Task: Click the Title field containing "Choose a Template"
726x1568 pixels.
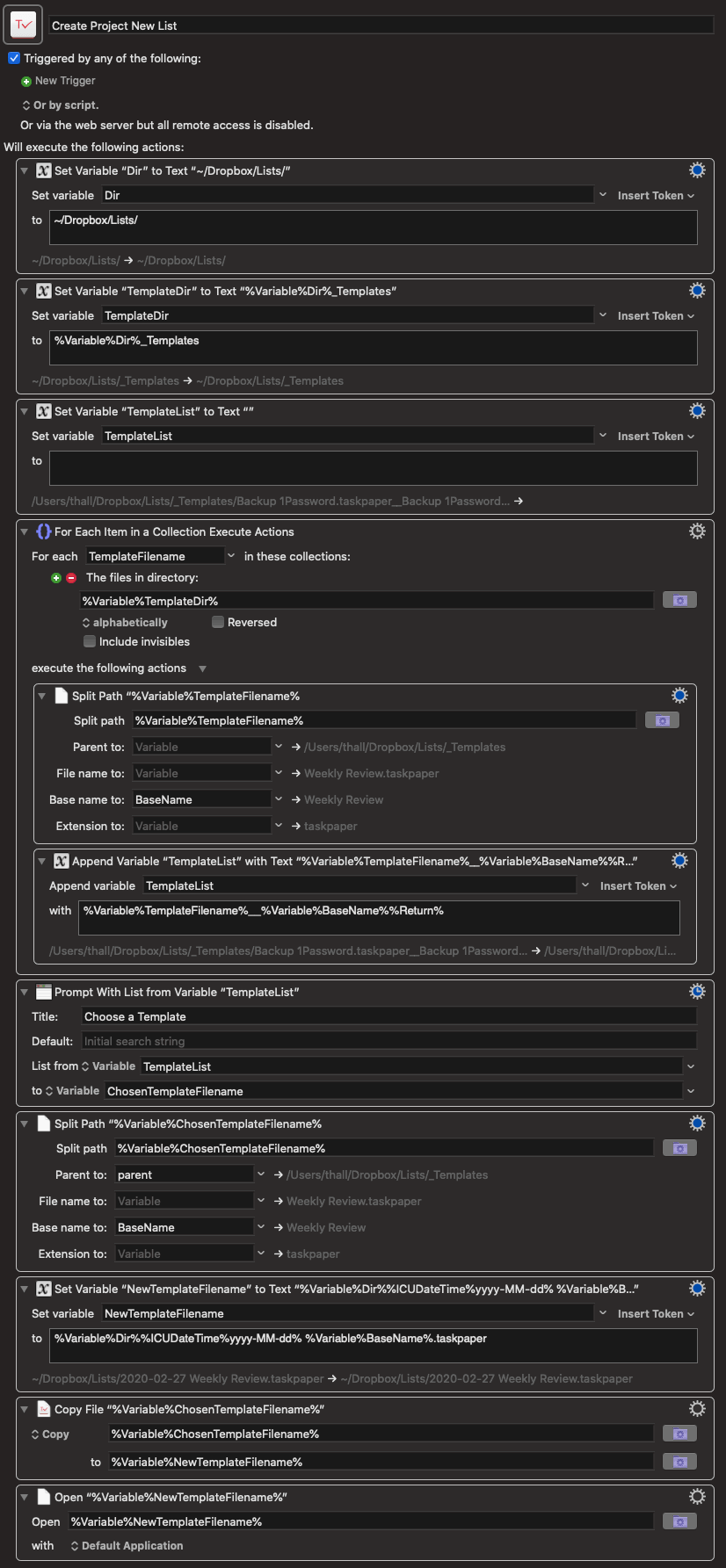Action: (388, 1016)
